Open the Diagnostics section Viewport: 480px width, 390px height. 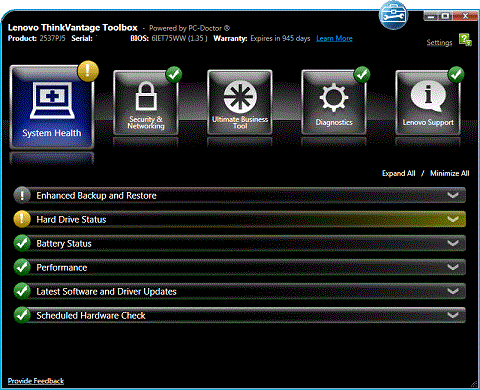pos(334,103)
